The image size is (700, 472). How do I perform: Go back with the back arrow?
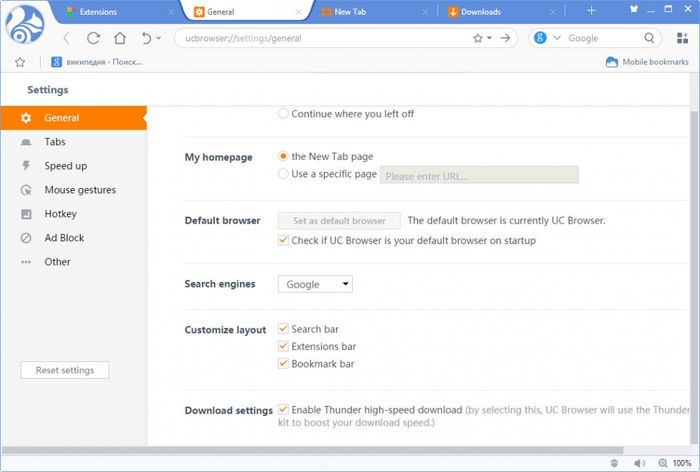[x=67, y=38]
